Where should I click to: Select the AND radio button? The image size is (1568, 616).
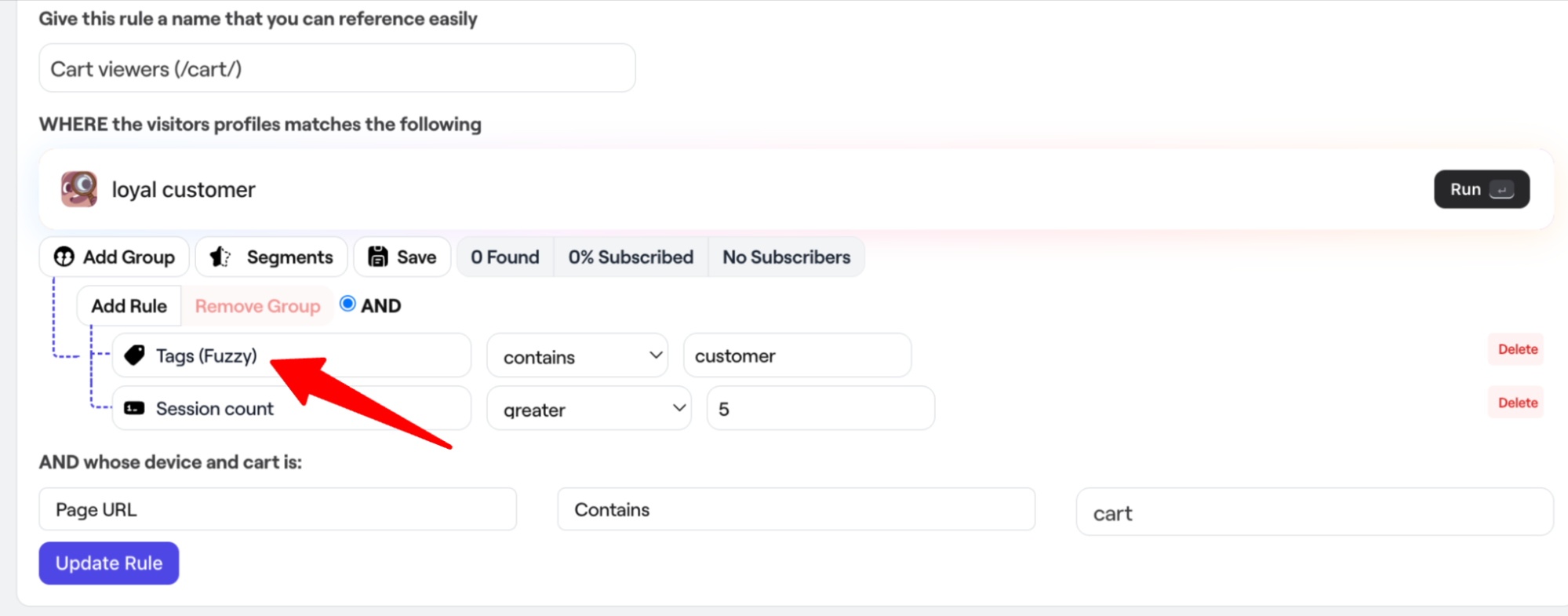(x=347, y=304)
